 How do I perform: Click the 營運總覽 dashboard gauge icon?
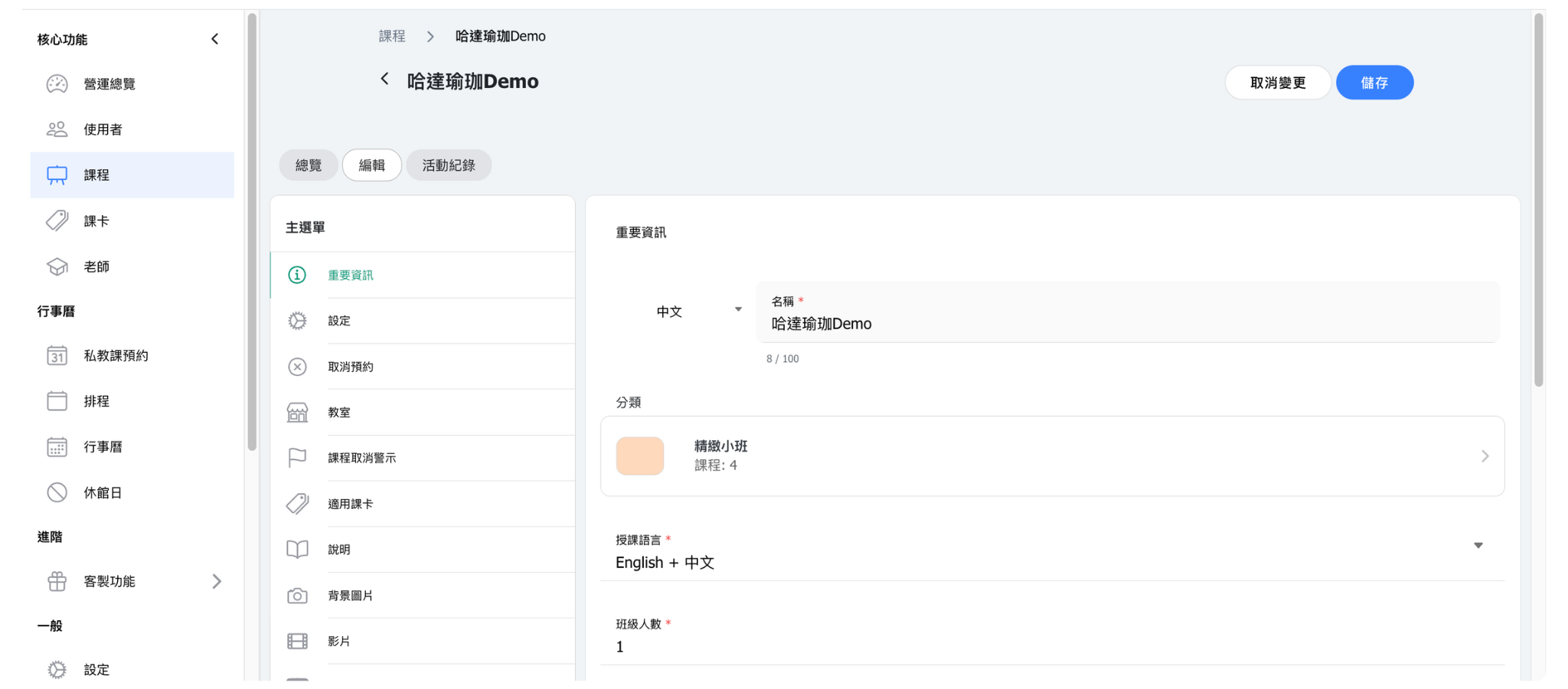coord(57,84)
